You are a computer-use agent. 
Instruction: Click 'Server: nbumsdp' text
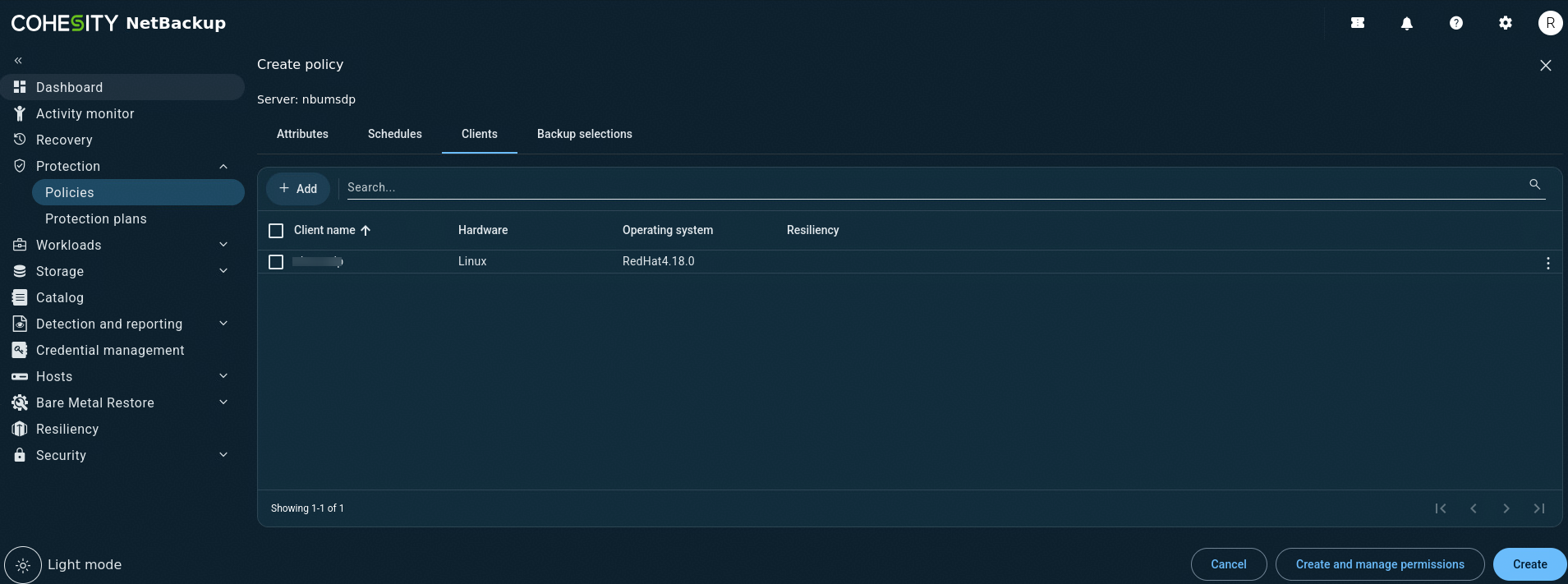click(x=306, y=99)
